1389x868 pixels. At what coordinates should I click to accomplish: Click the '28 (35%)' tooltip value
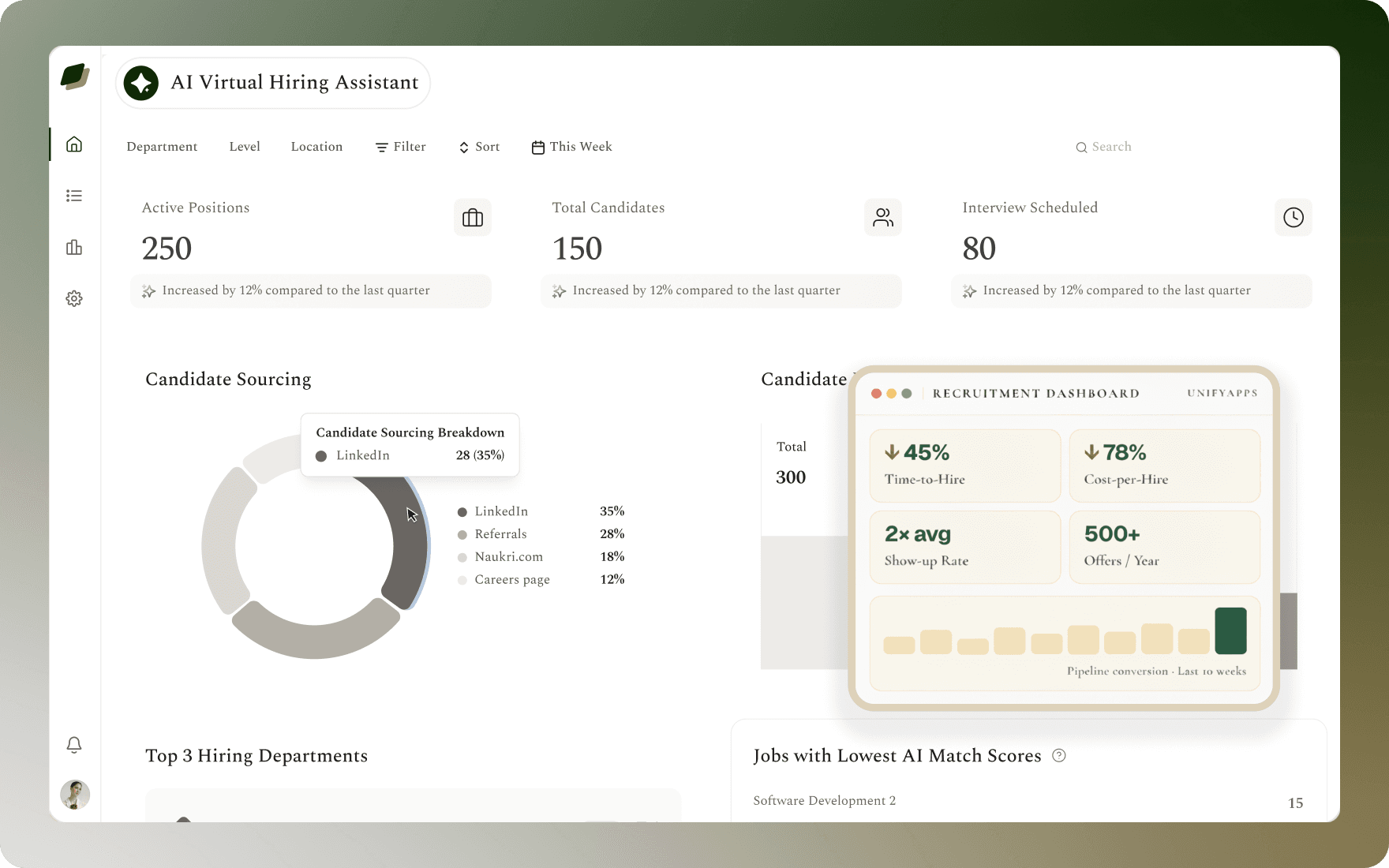click(x=480, y=455)
